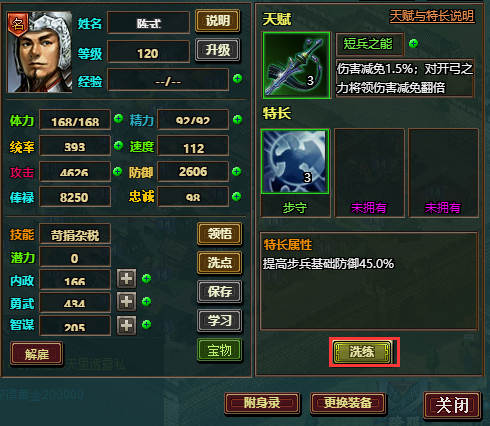Screen dimensions: 490x426
Task: Open the 天赋与特长说明 link
Action: point(432,16)
